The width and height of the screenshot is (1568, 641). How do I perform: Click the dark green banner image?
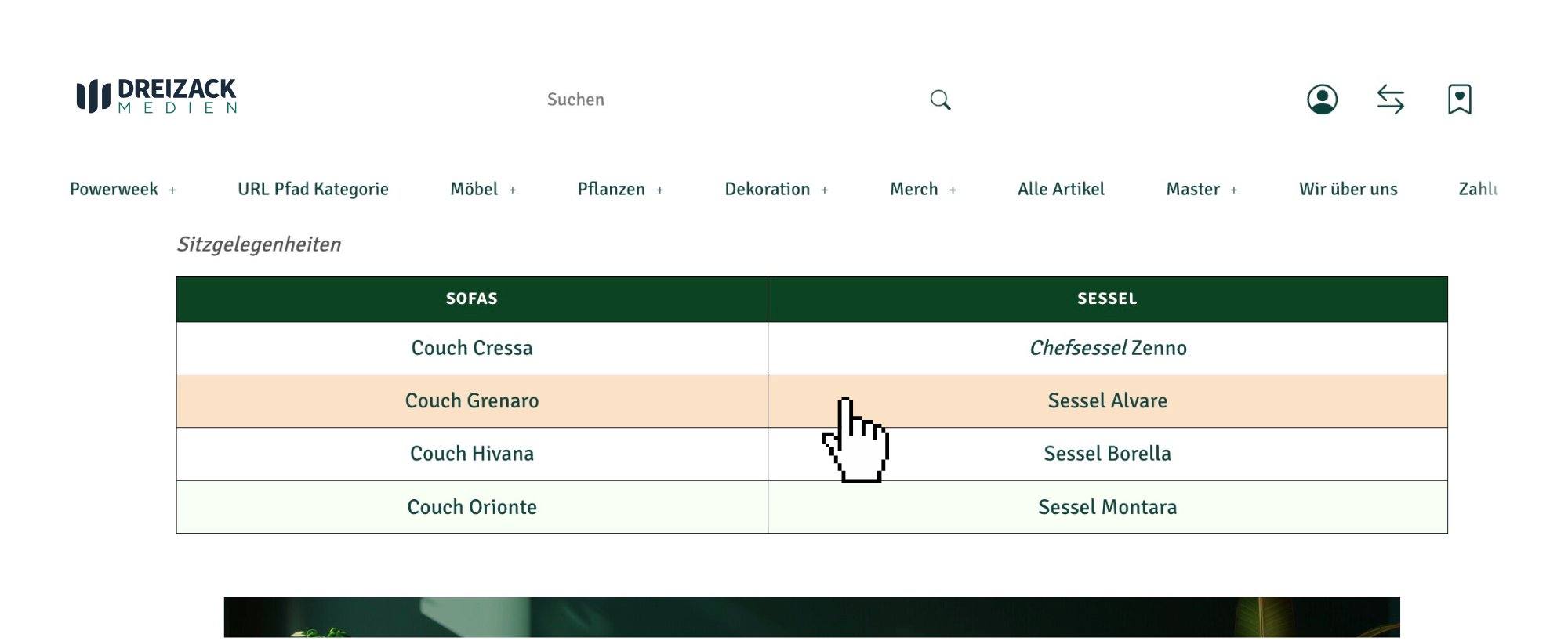click(x=811, y=617)
